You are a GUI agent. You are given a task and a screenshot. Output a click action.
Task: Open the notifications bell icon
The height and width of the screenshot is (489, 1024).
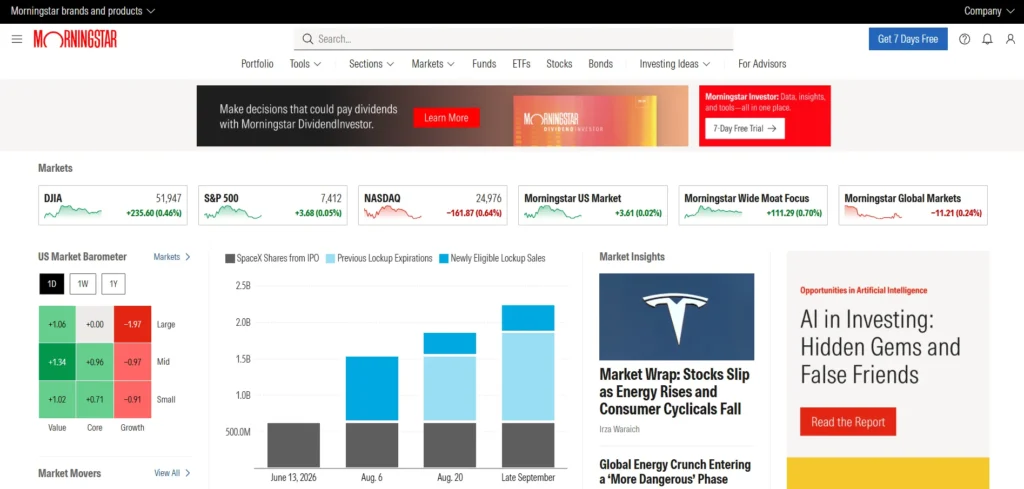point(987,39)
